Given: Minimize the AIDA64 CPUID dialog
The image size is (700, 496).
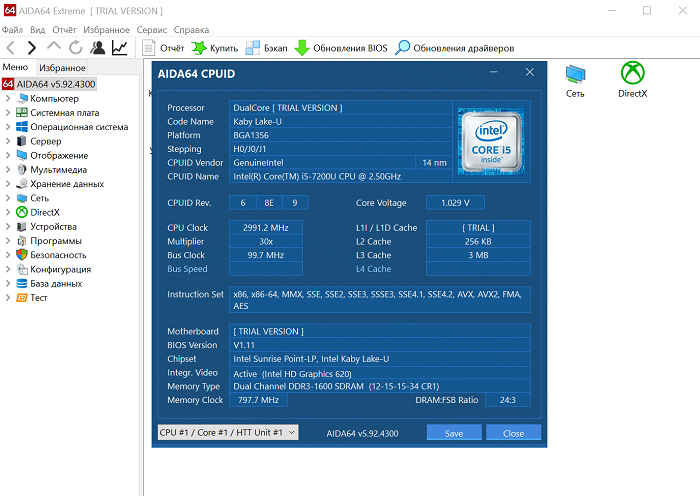Looking at the screenshot, I should pos(494,72).
